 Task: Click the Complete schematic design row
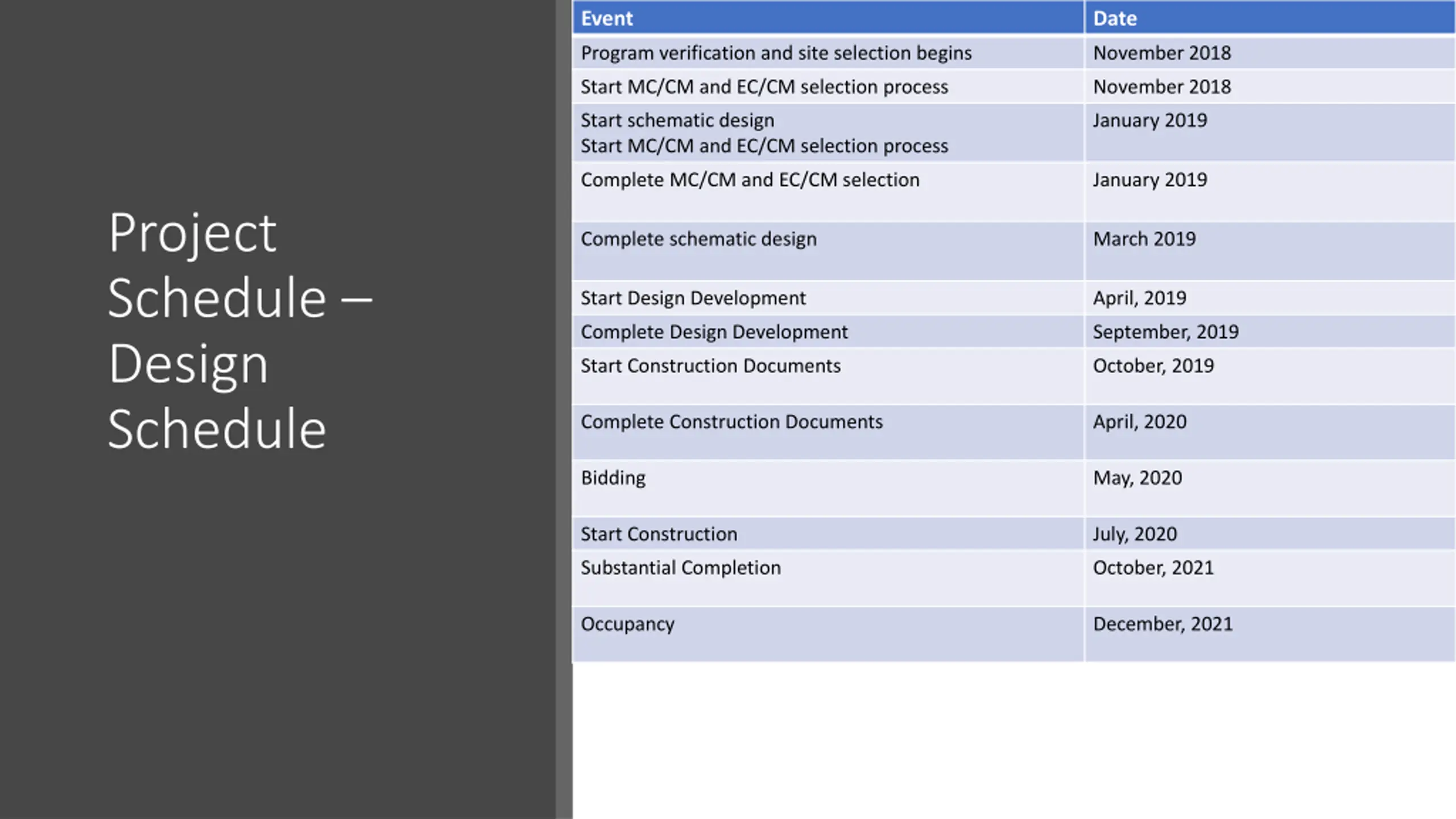(1014, 251)
